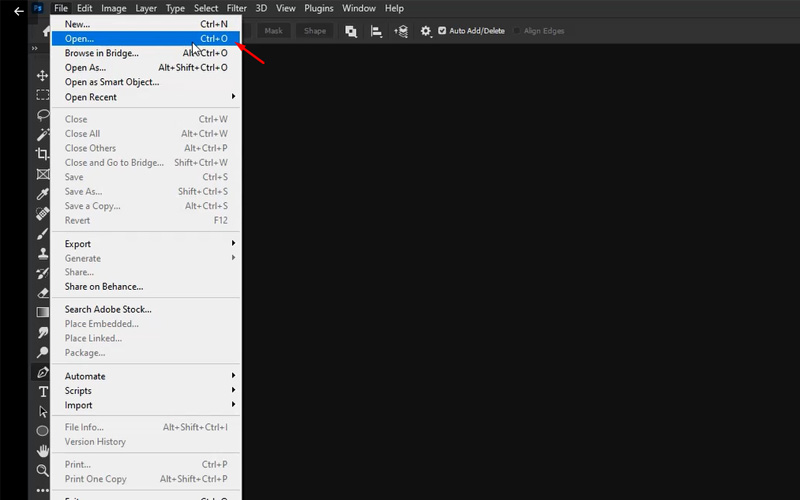Select the Lasso tool

(42, 115)
